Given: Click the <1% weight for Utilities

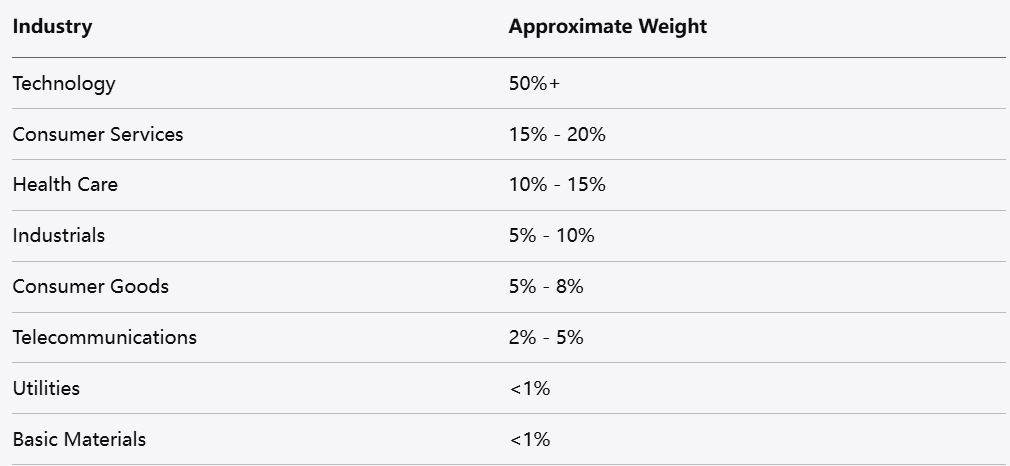Looking at the screenshot, I should pyautogui.click(x=529, y=388).
